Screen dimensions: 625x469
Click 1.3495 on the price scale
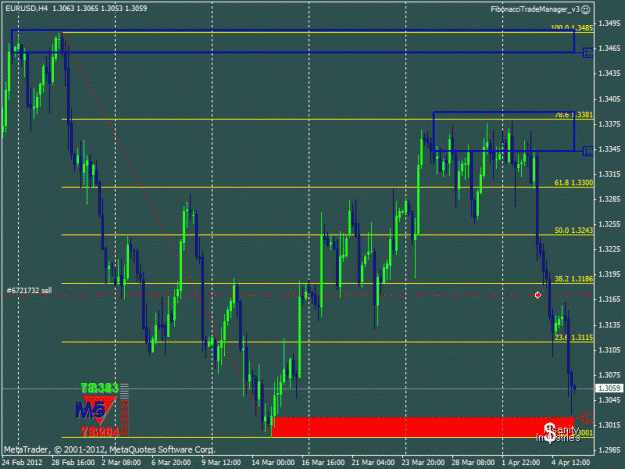coord(610,24)
